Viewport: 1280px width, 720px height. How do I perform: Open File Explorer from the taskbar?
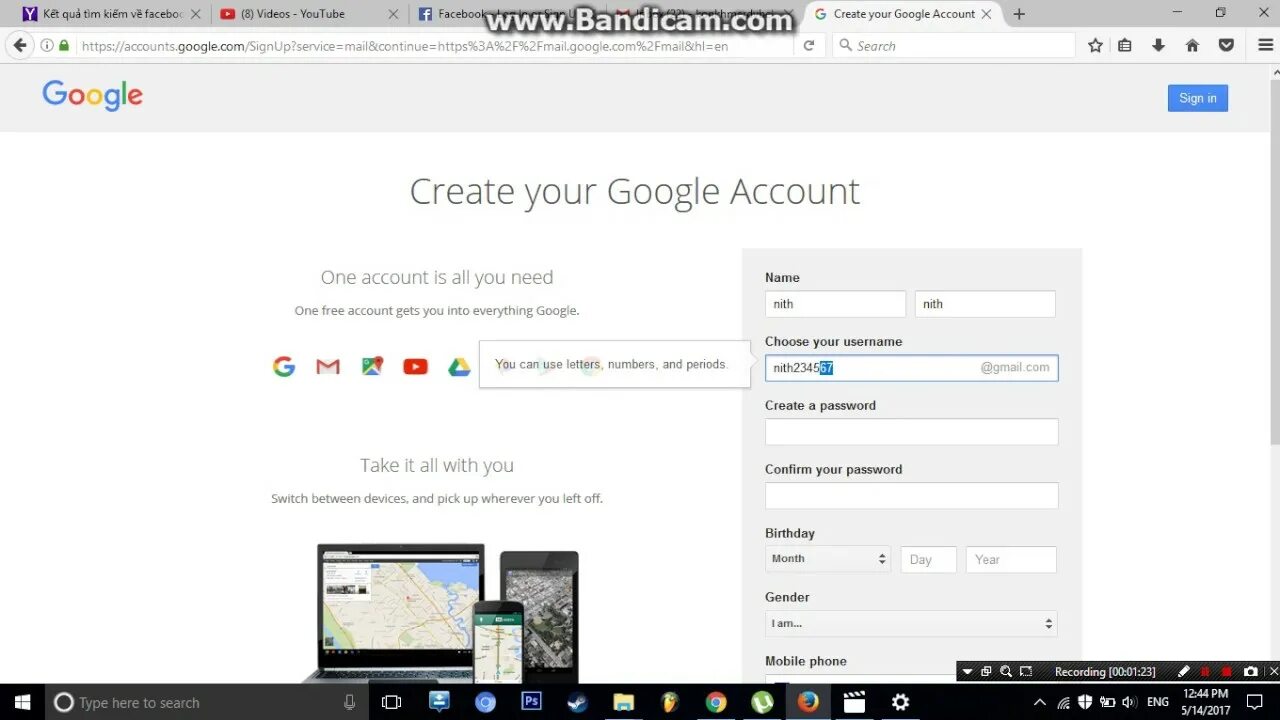point(623,702)
